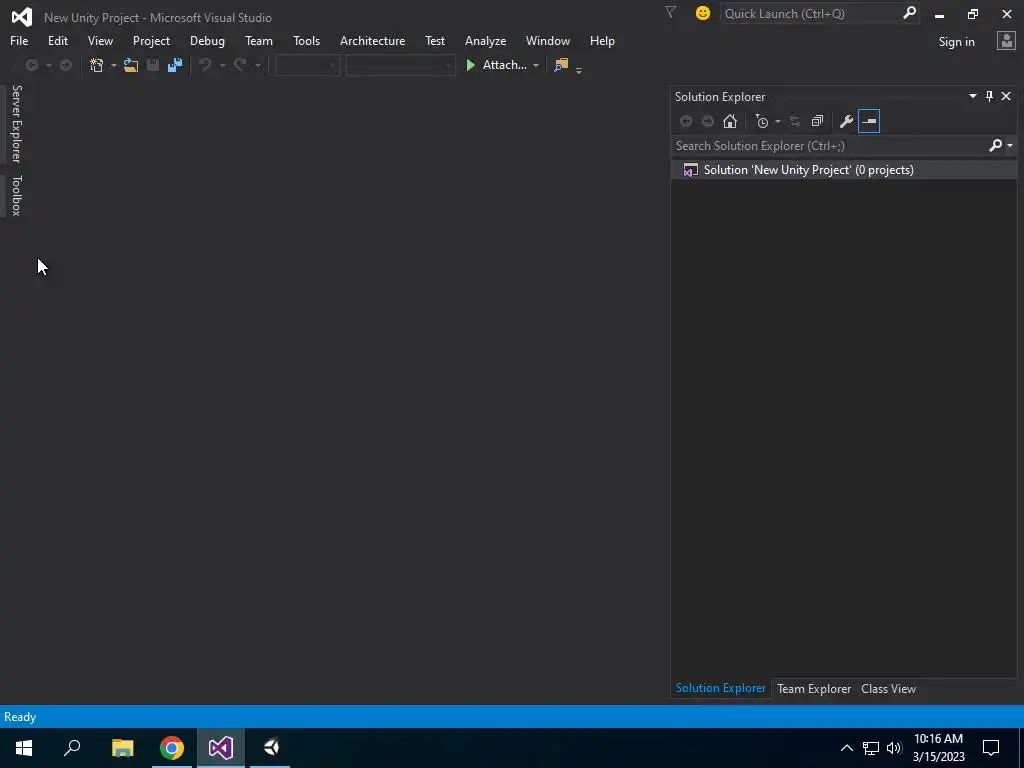Image resolution: width=1024 pixels, height=768 pixels.
Task: Open Google Chrome from the taskbar
Action: pyautogui.click(x=172, y=748)
